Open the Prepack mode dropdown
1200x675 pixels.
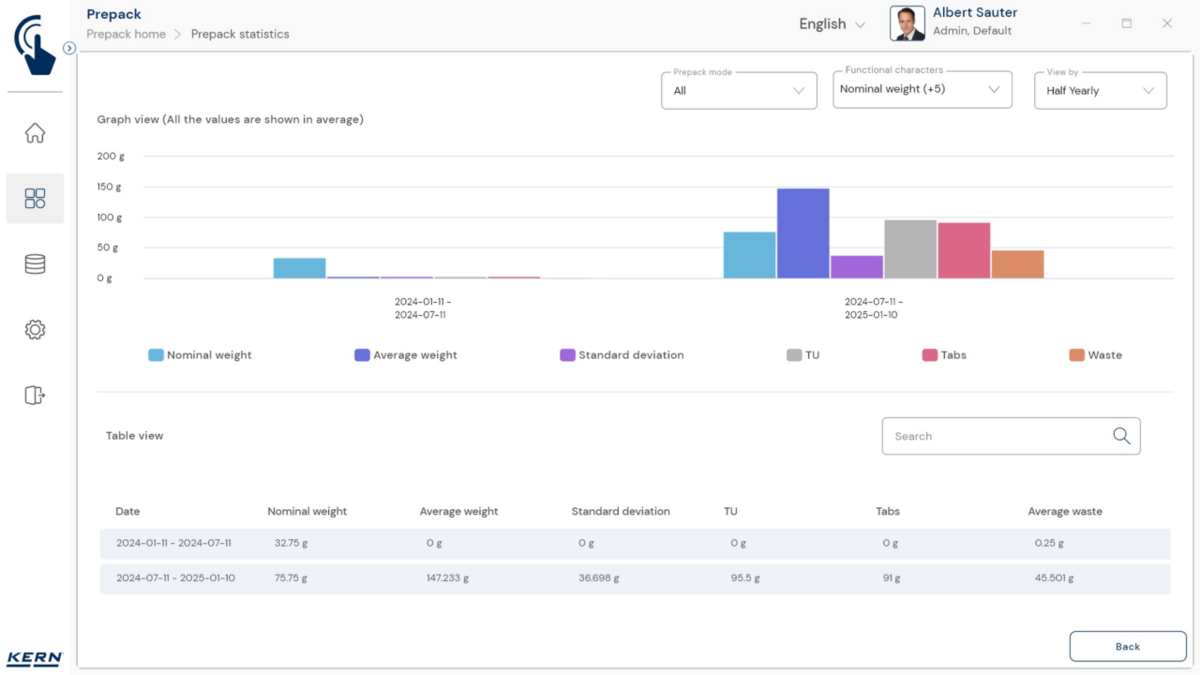coord(739,91)
